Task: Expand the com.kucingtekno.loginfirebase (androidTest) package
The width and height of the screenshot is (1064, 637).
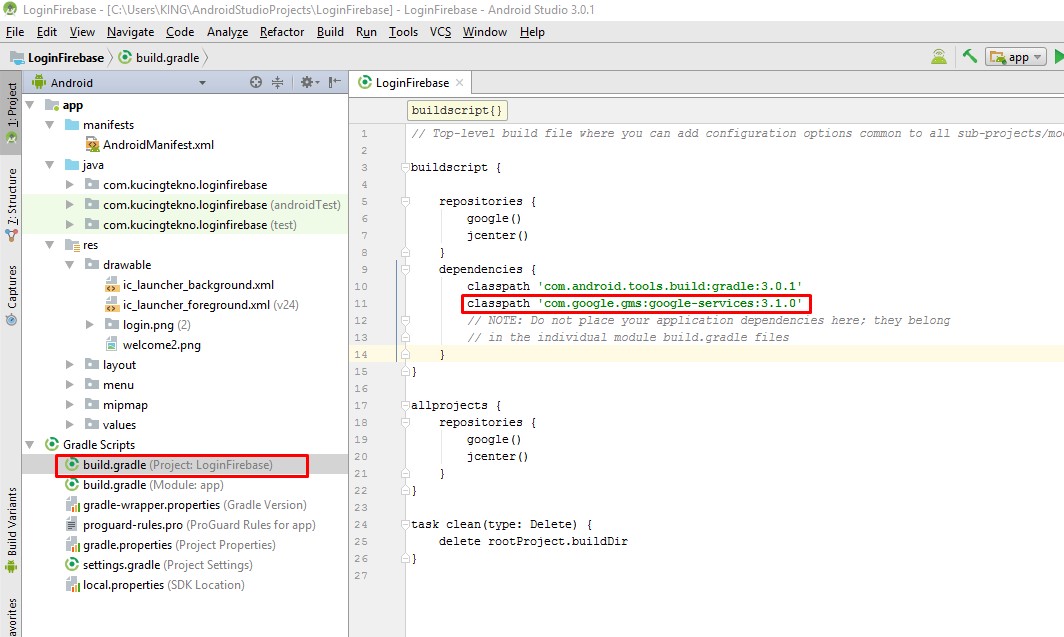Action: 69,204
